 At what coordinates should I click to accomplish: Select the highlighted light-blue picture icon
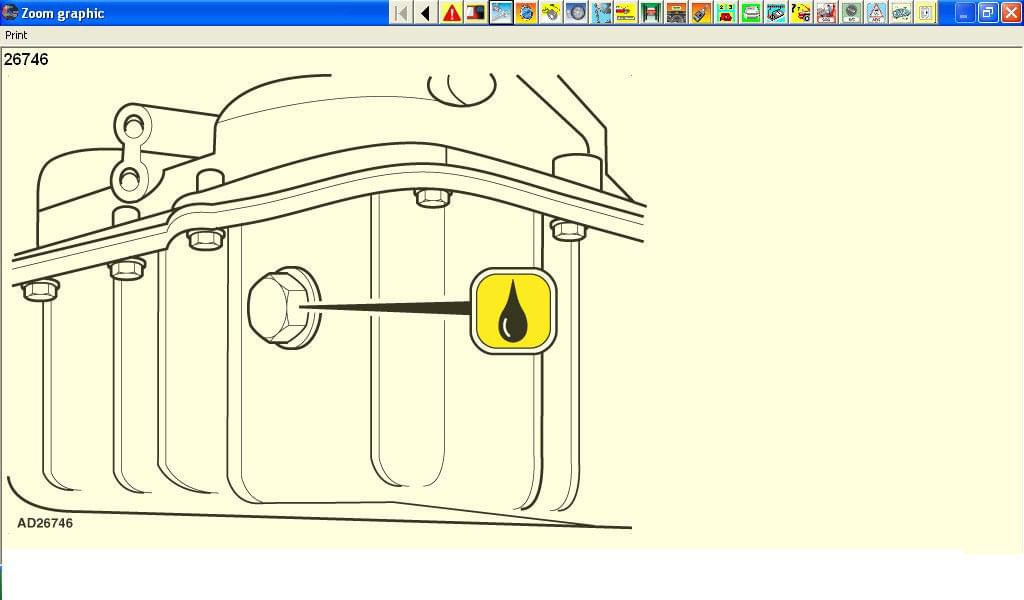[502, 12]
